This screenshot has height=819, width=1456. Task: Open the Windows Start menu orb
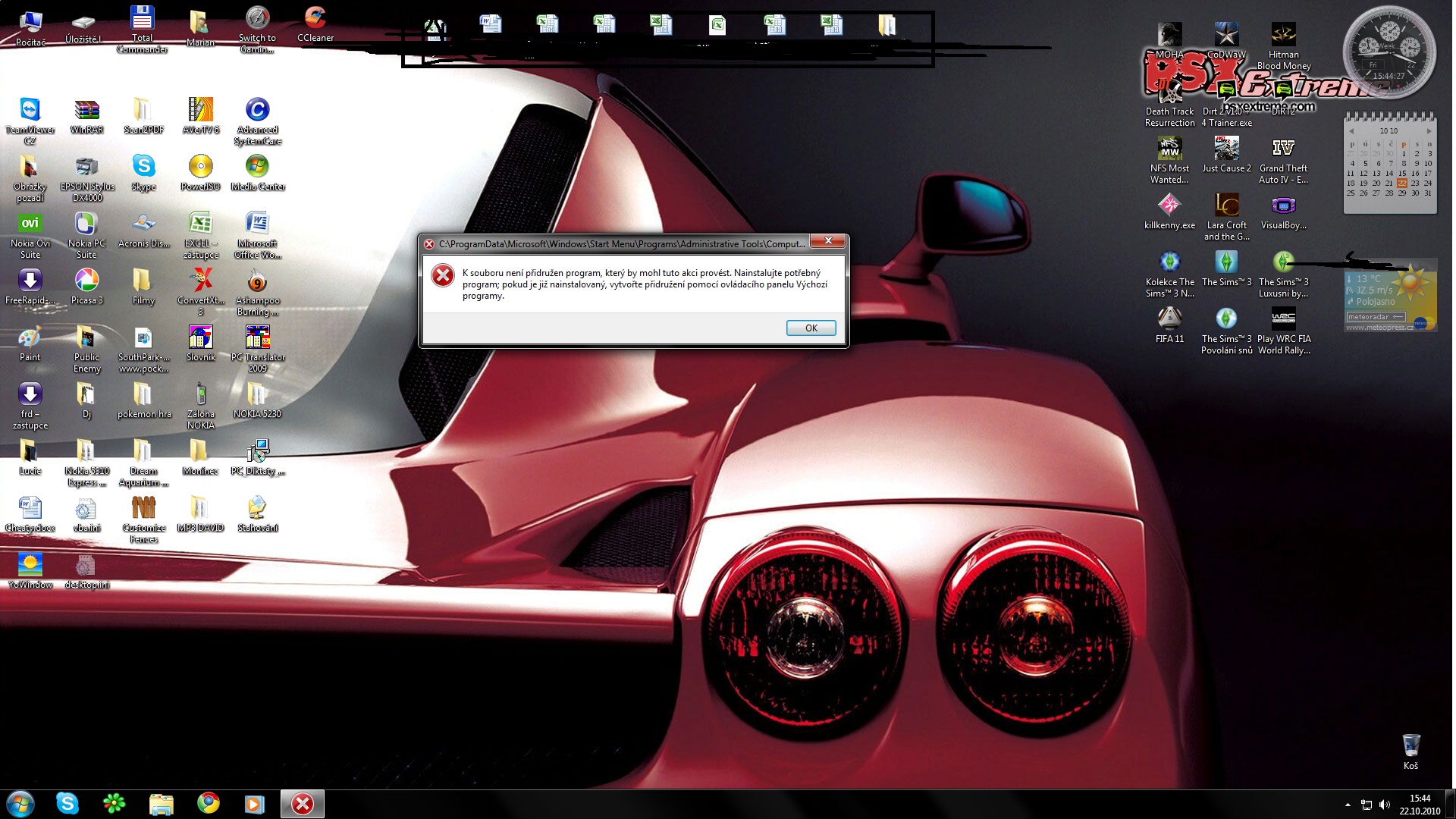point(20,803)
